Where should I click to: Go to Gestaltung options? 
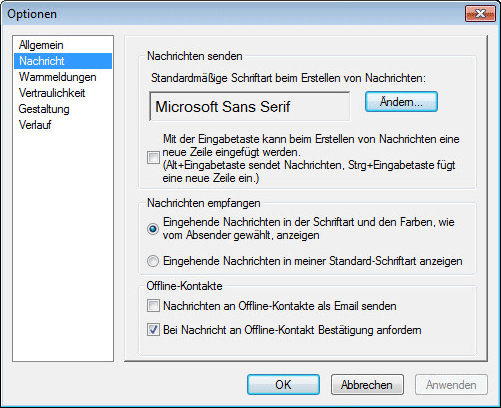click(x=44, y=109)
